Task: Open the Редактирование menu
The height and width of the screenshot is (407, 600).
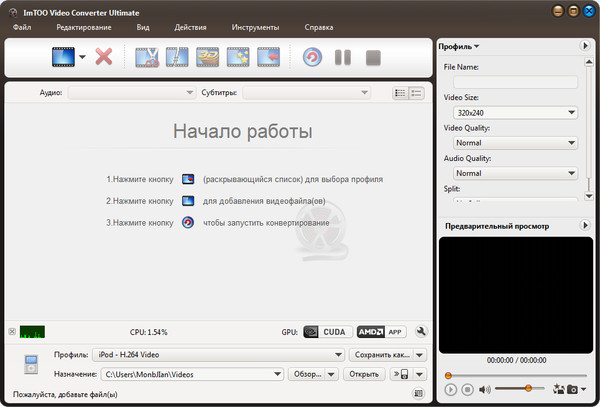Action: coord(84,28)
